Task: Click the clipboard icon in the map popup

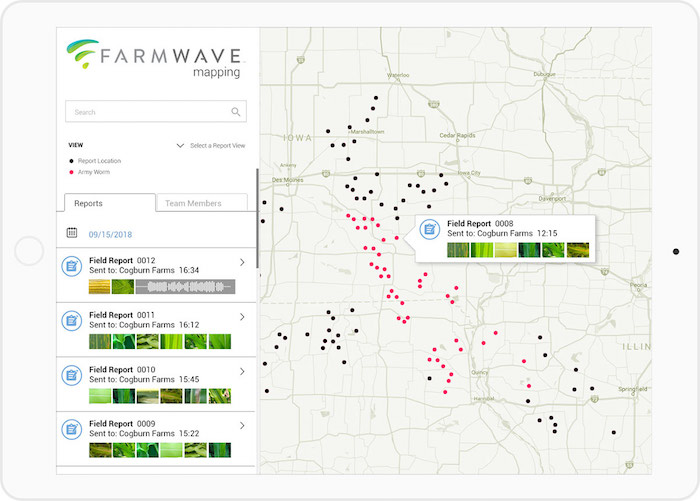Action: pos(430,229)
